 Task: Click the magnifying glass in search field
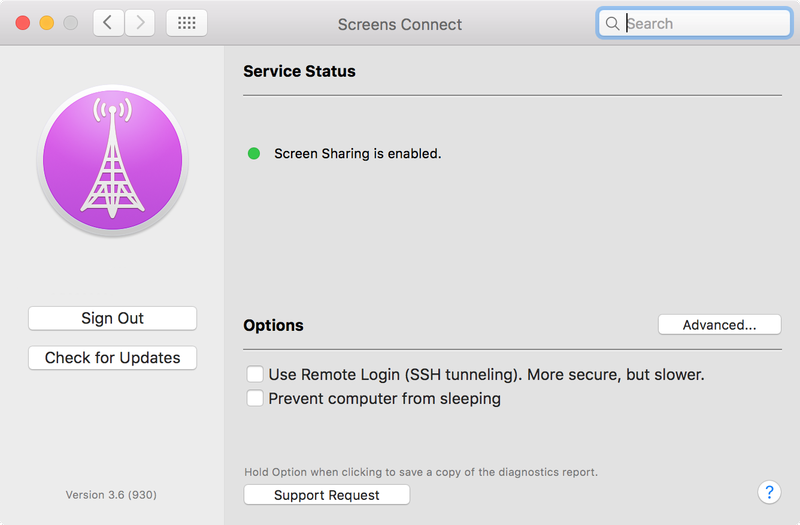coord(612,23)
